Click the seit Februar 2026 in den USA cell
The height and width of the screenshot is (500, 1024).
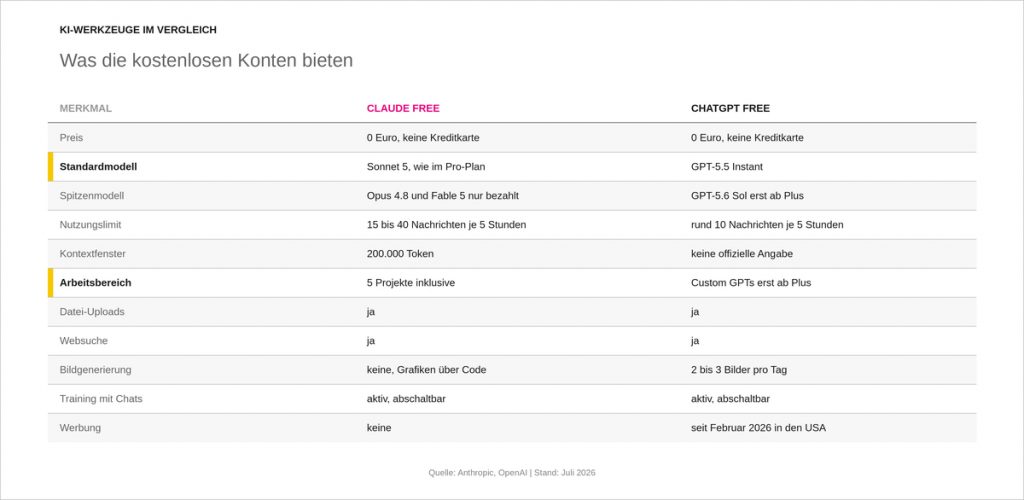click(x=758, y=428)
